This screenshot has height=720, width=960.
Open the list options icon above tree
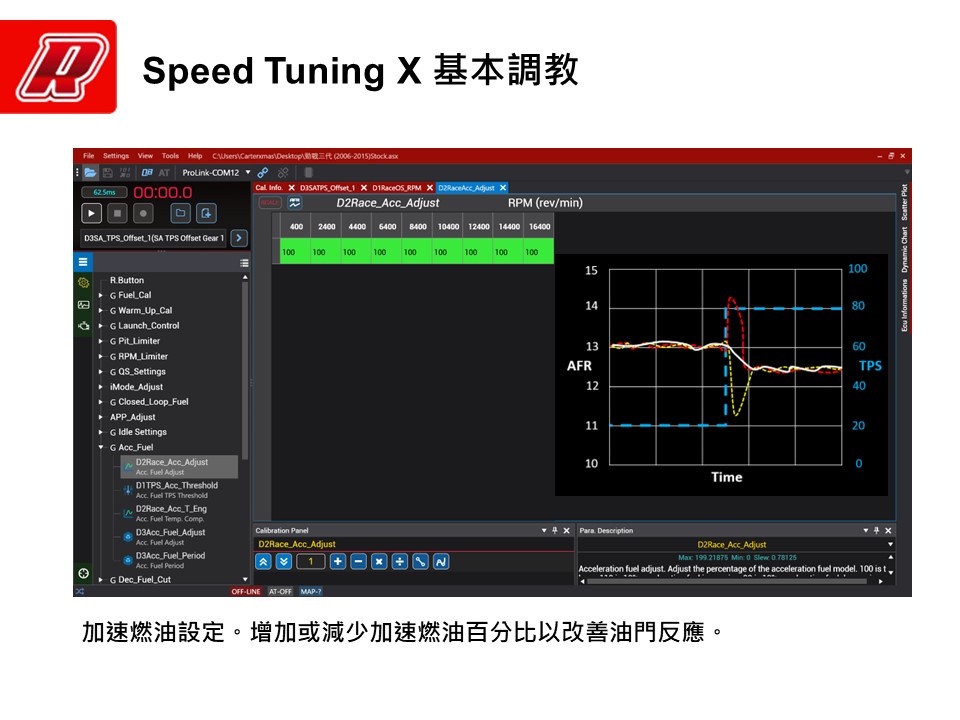pyautogui.click(x=244, y=263)
